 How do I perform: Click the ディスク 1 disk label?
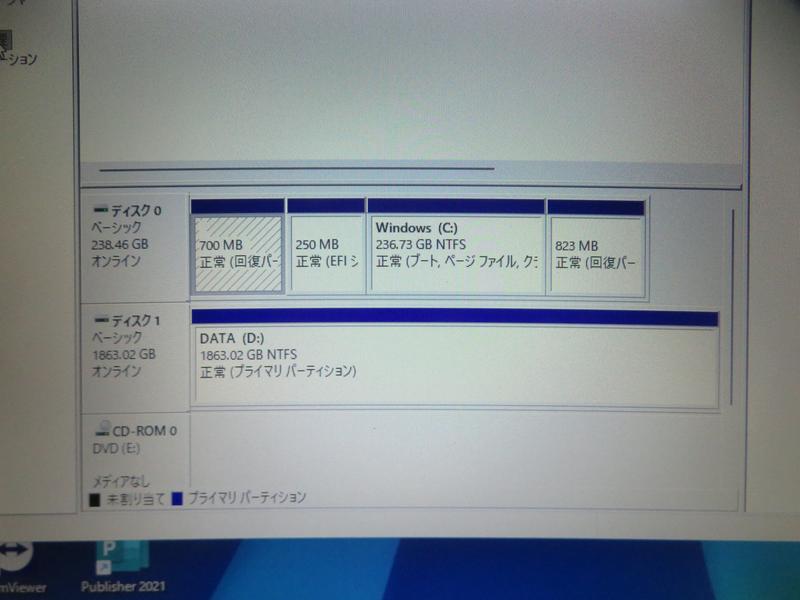[136, 320]
